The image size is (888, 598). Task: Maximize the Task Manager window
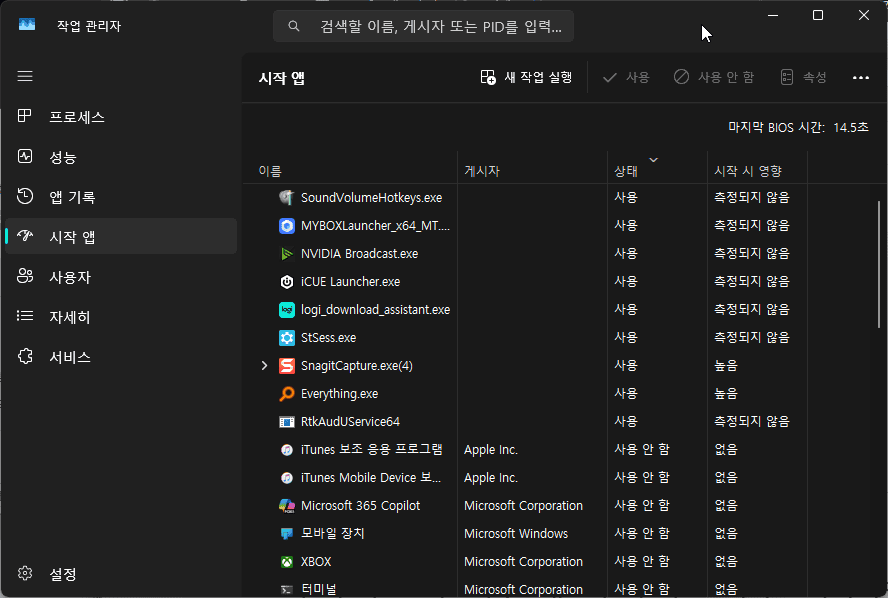[818, 15]
